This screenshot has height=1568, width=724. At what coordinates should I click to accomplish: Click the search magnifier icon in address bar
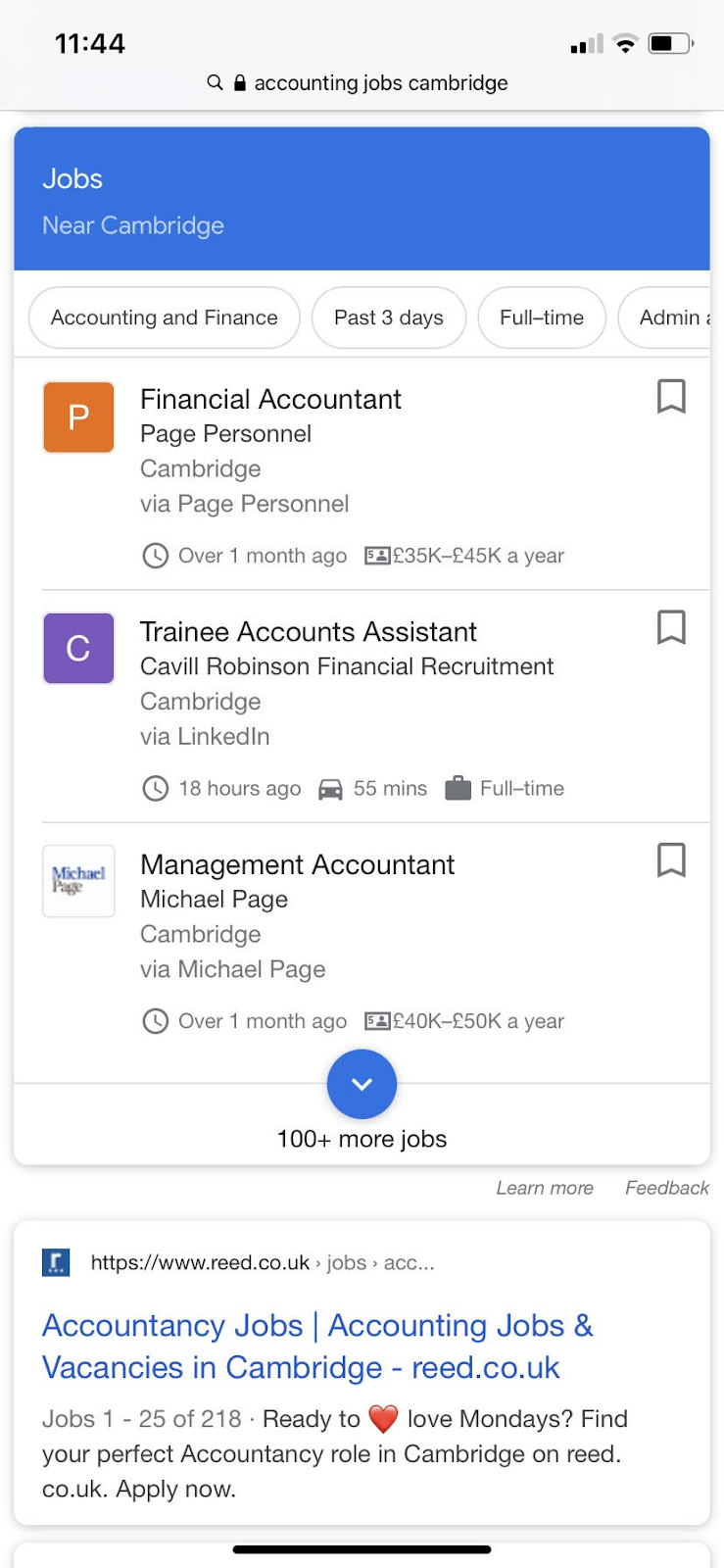click(216, 82)
